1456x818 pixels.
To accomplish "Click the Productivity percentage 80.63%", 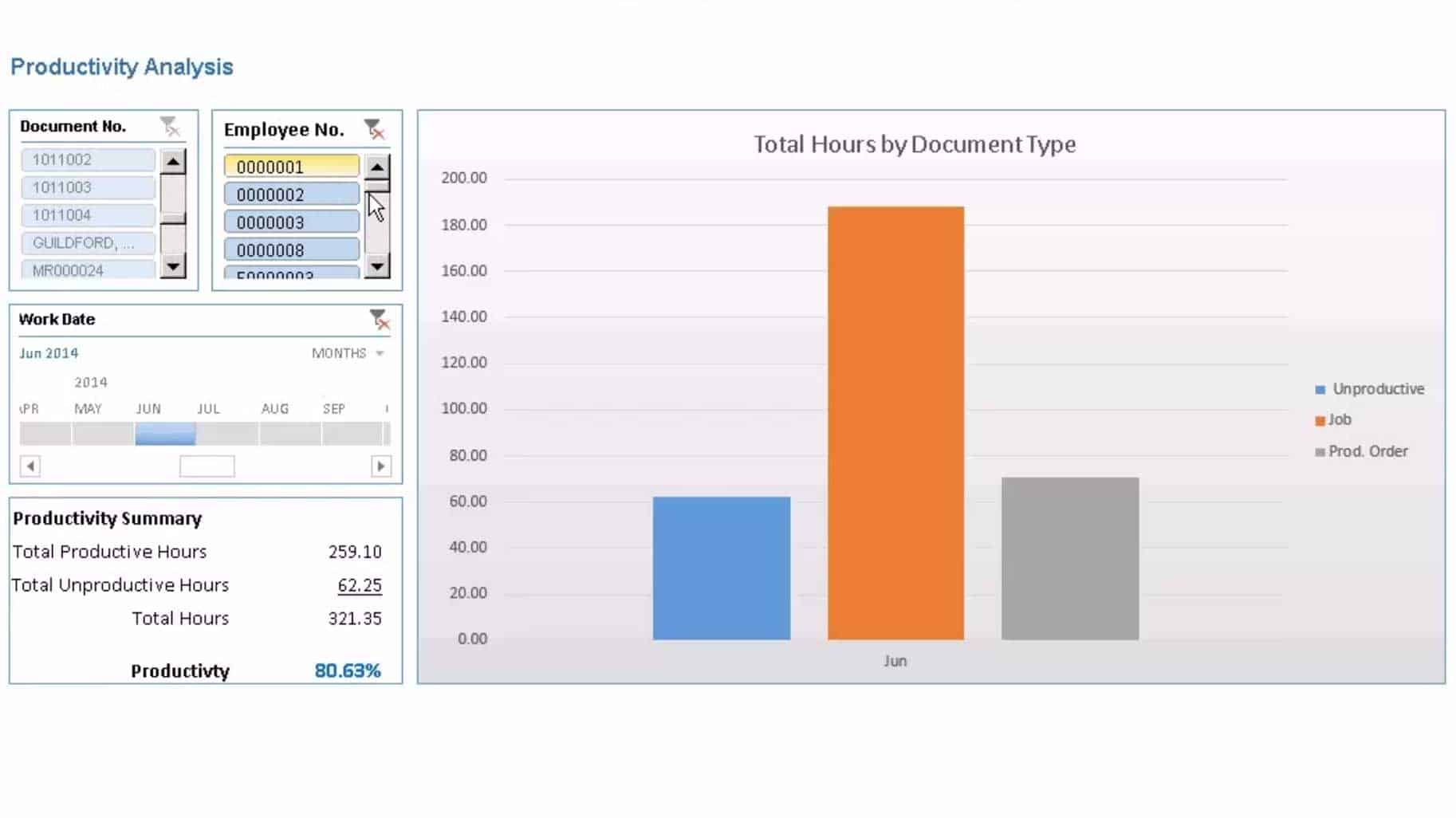I will [348, 671].
